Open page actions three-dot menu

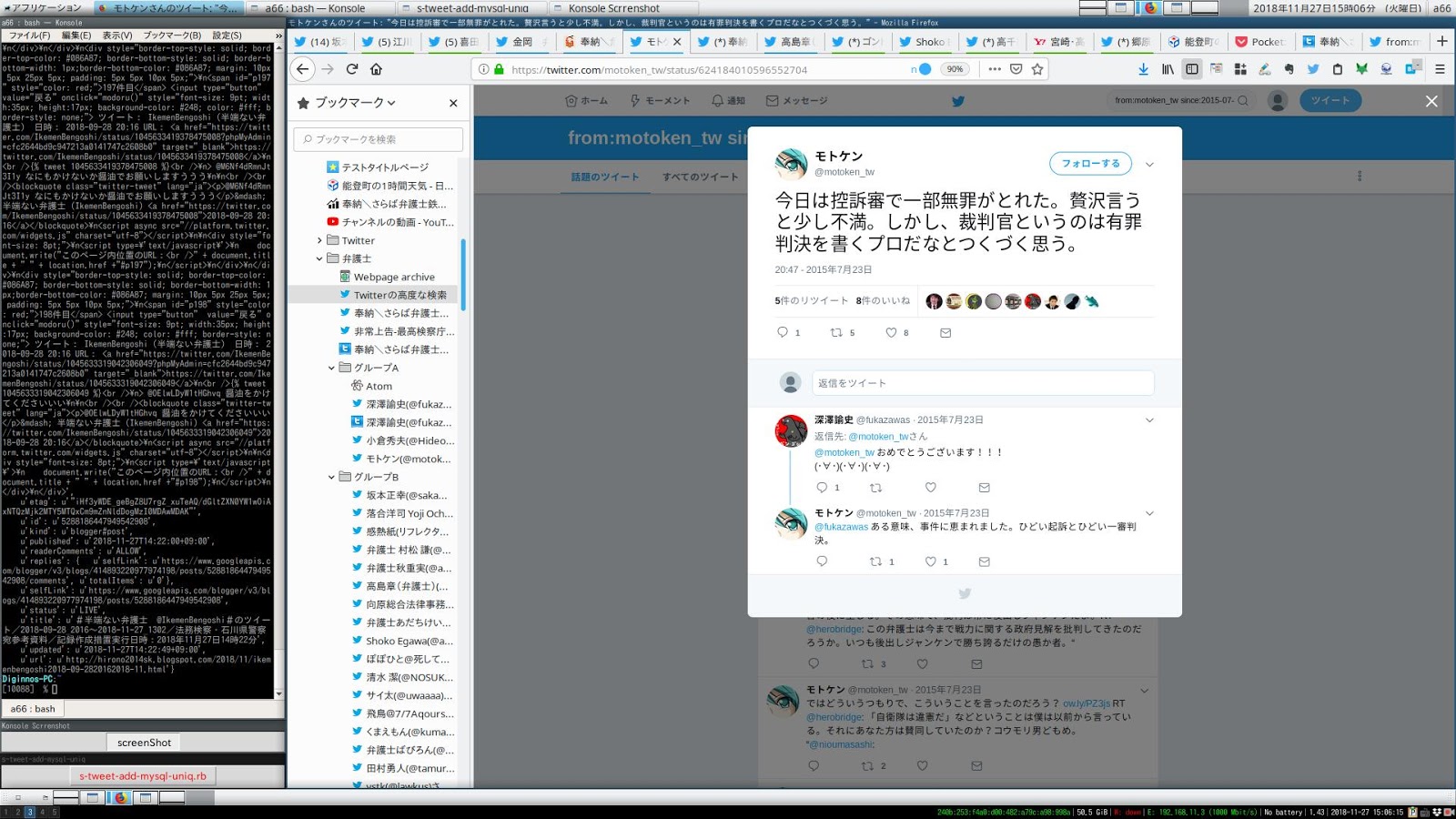995,69
